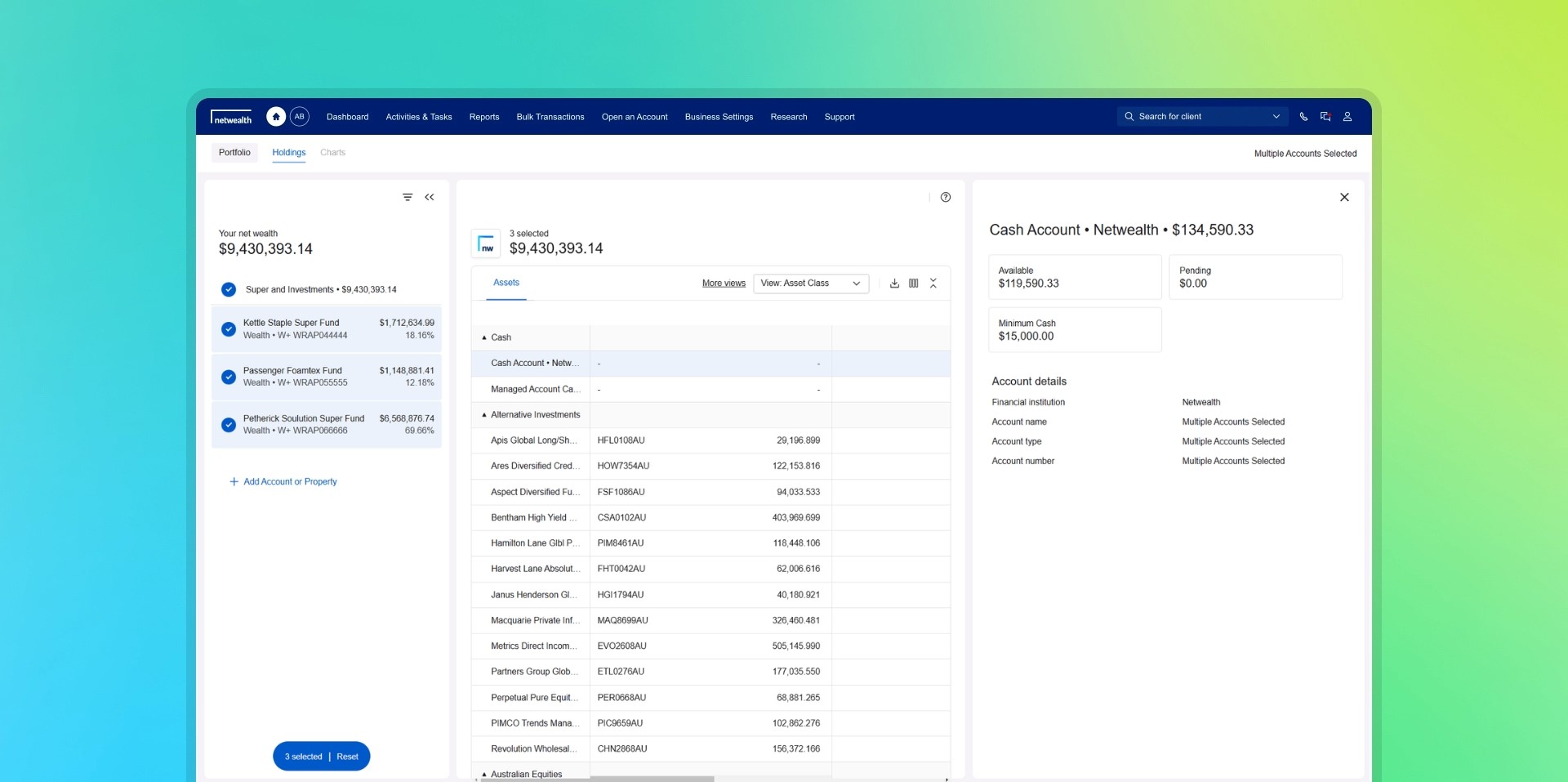Click Add Account or Property link

pos(290,481)
